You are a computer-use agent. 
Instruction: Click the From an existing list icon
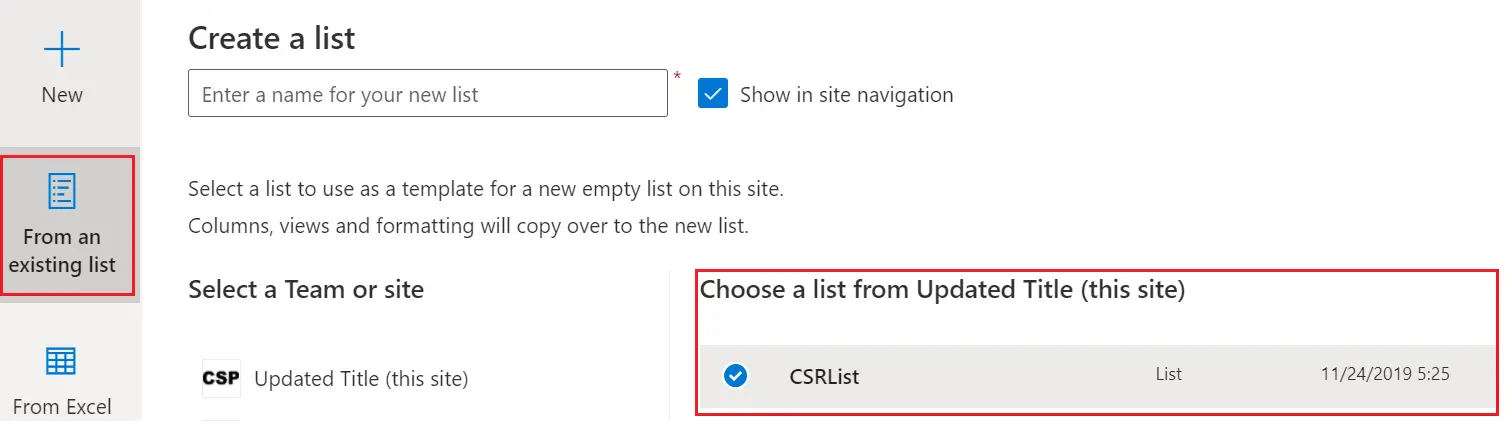click(x=62, y=191)
